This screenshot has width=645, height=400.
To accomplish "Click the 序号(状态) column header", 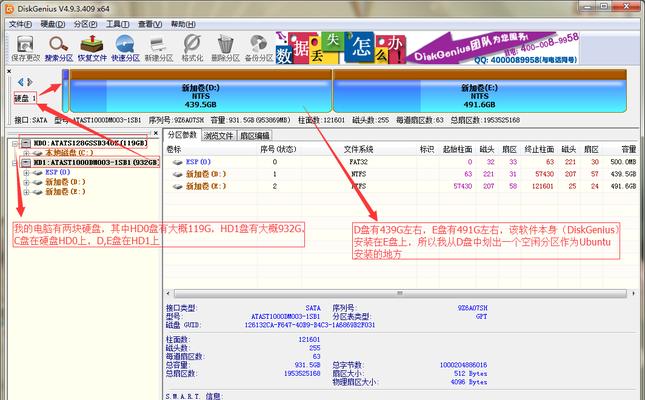I will (x=278, y=149).
